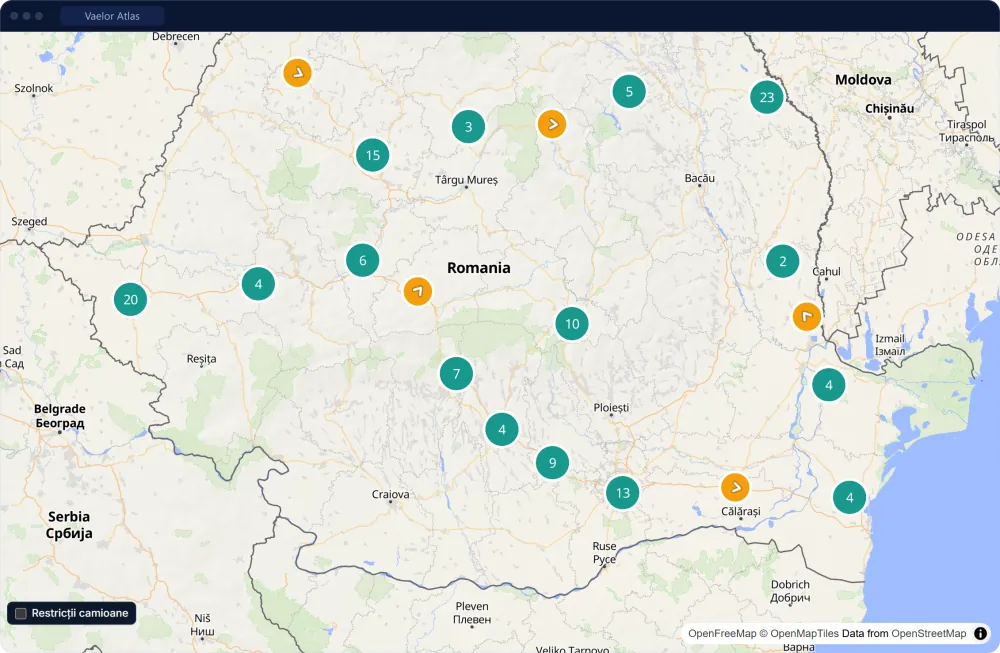Open the cluster 4 between clusters 20 and 6

tap(258, 284)
